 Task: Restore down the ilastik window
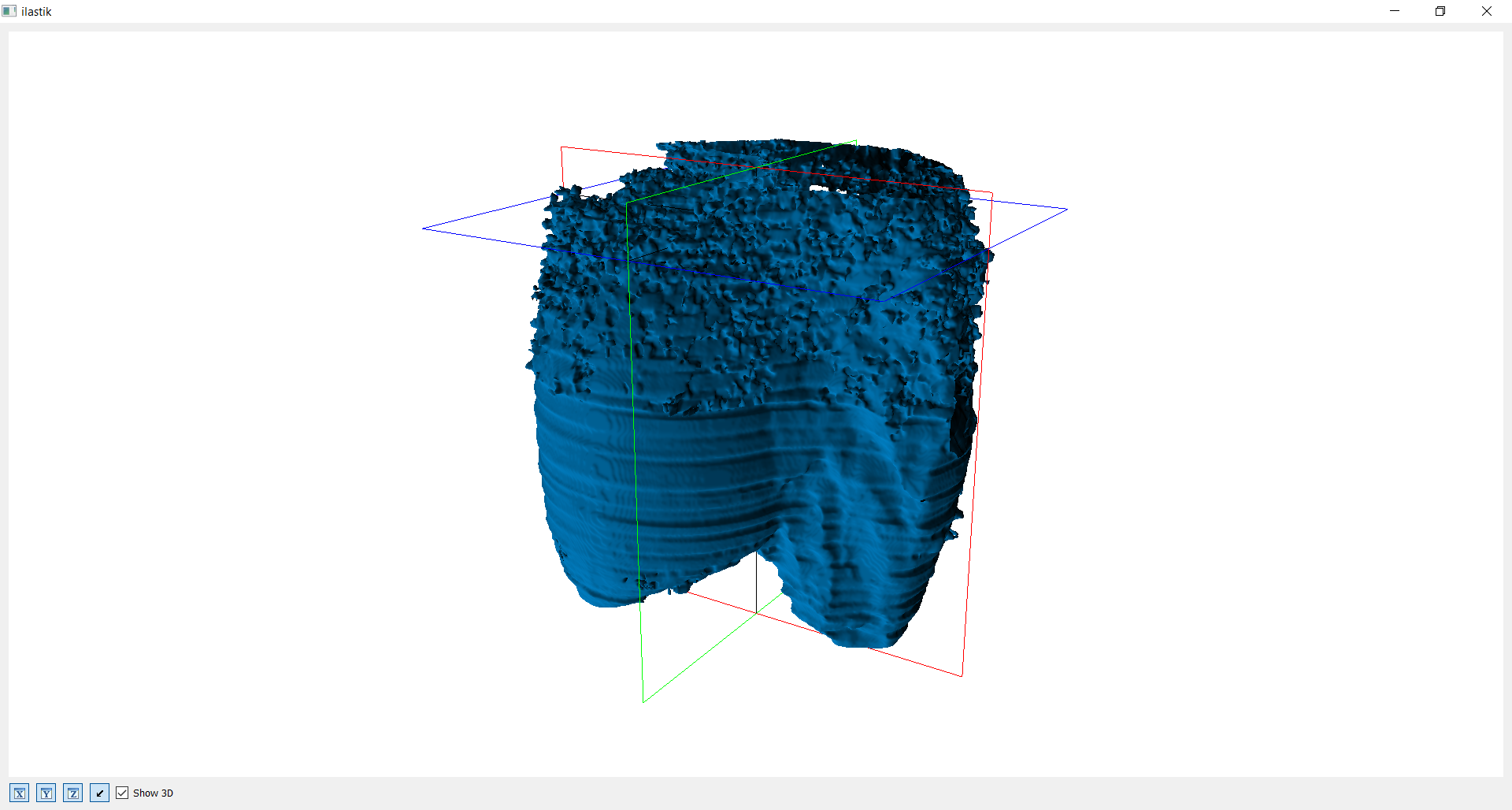coord(1440,11)
